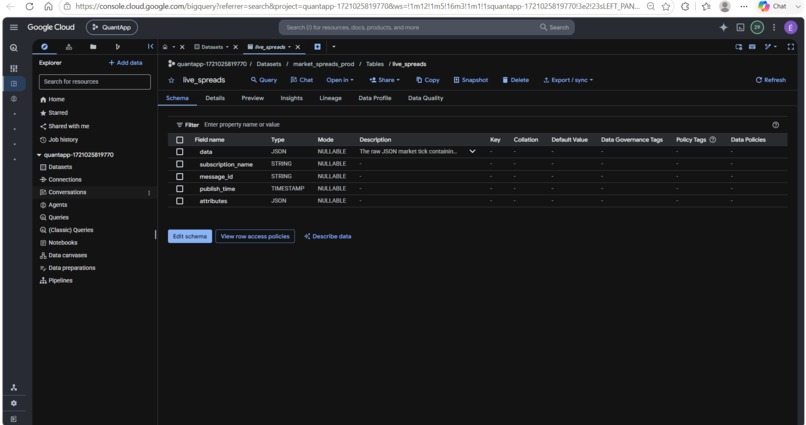Switch to the Data Quality tab

426,98
